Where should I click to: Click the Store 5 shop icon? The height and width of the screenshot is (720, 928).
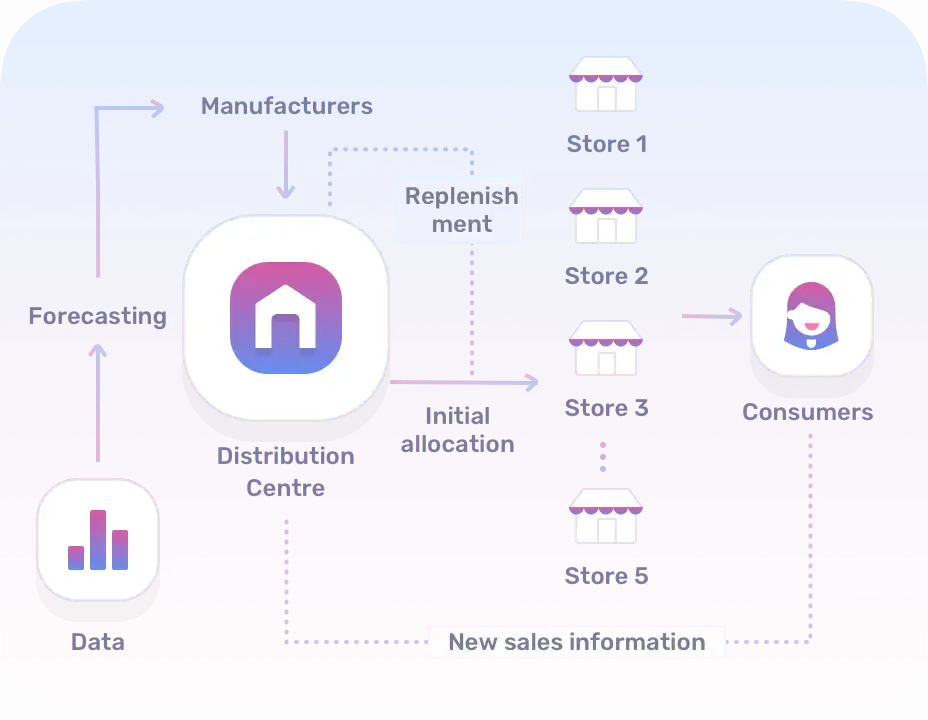pyautogui.click(x=606, y=516)
